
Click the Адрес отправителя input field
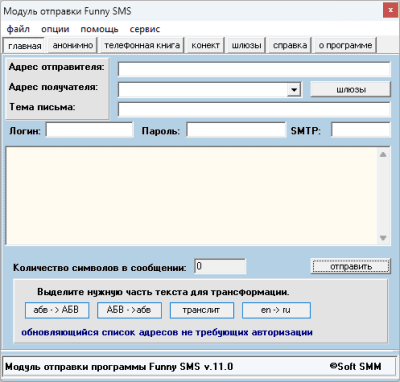(254, 69)
